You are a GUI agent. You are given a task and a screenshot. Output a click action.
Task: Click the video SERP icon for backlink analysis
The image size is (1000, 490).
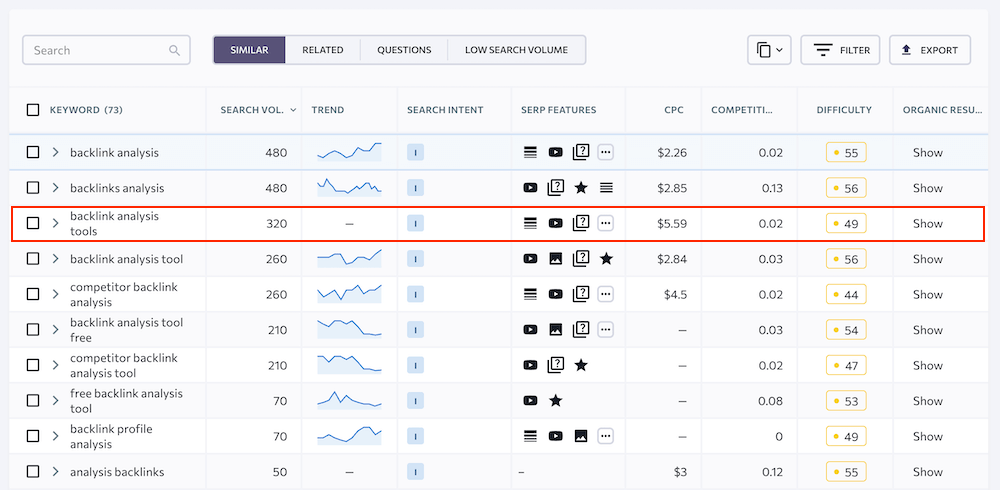(556, 153)
